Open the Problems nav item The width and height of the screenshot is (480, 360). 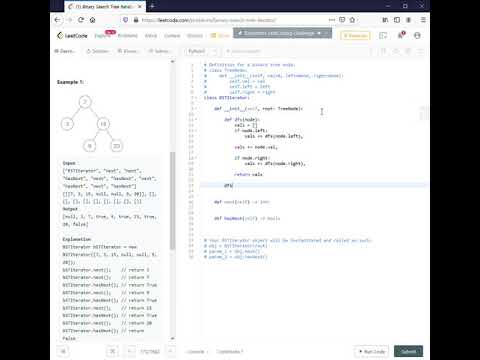point(128,36)
